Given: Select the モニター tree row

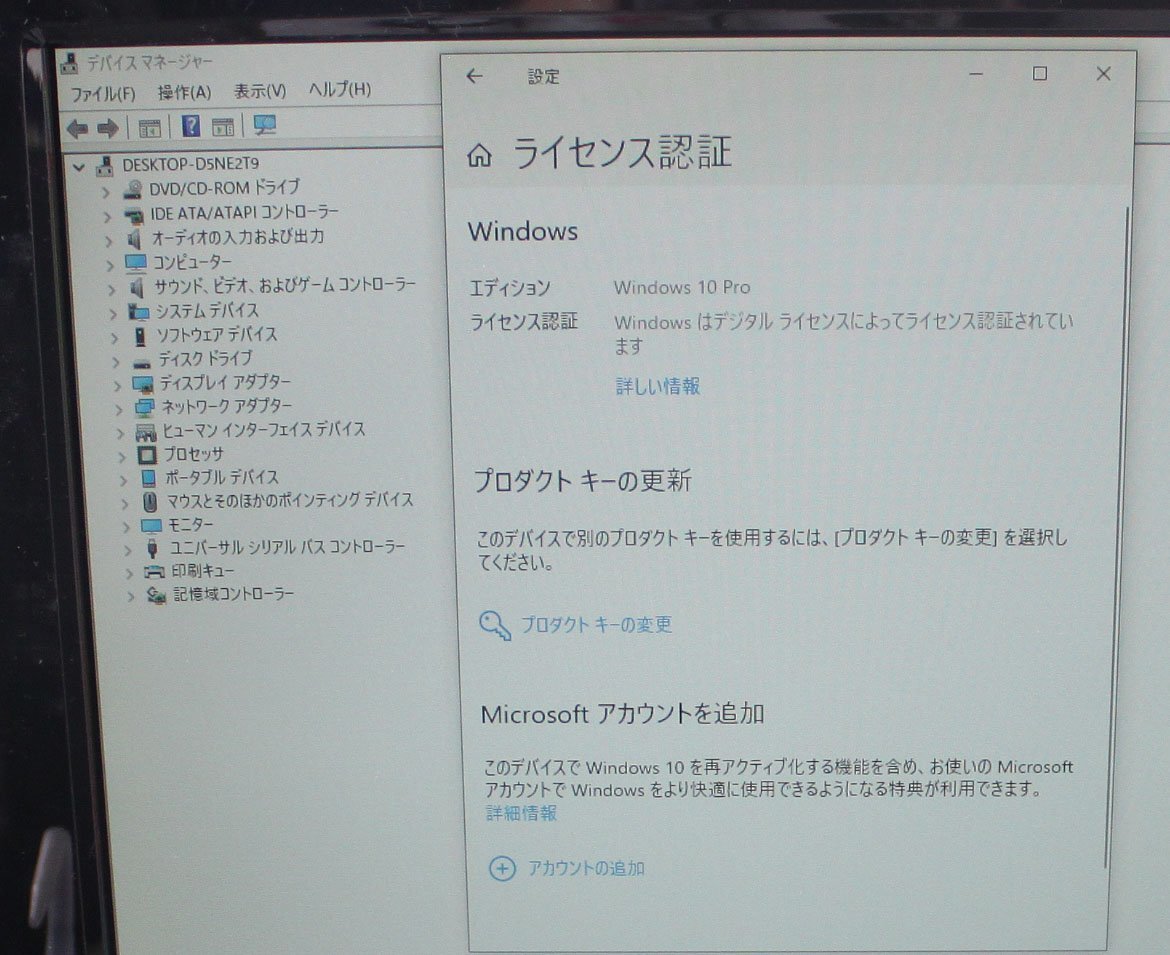Looking at the screenshot, I should pyautogui.click(x=190, y=525).
